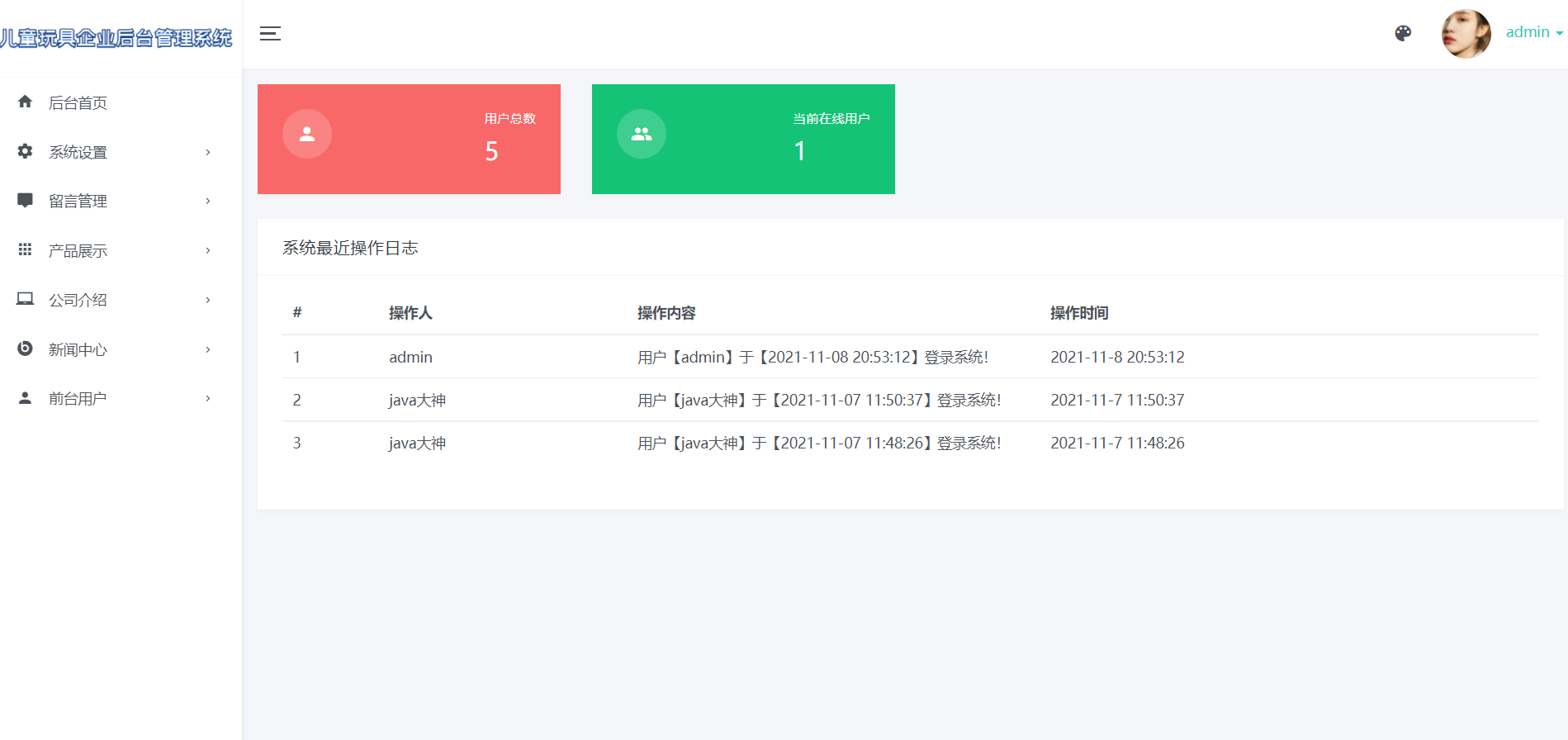Expand the 新闻中心 chevron arrow
Viewport: 1568px width, 740px height.
(x=208, y=349)
